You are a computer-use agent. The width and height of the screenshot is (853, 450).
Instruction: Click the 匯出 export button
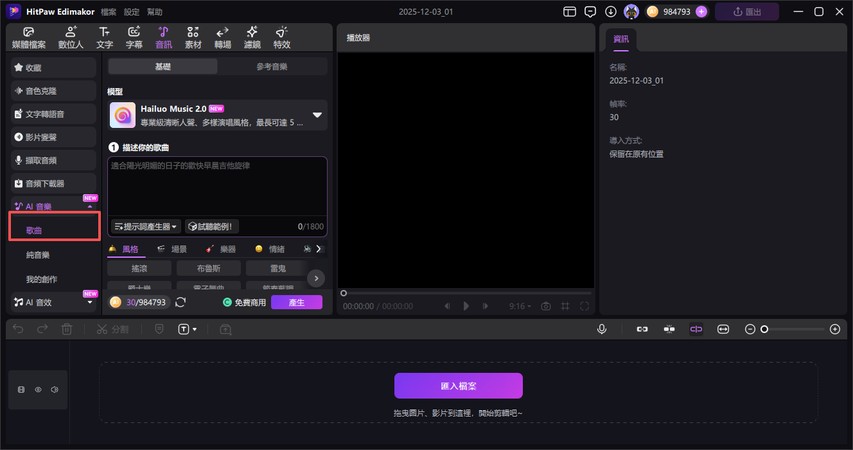pyautogui.click(x=747, y=11)
